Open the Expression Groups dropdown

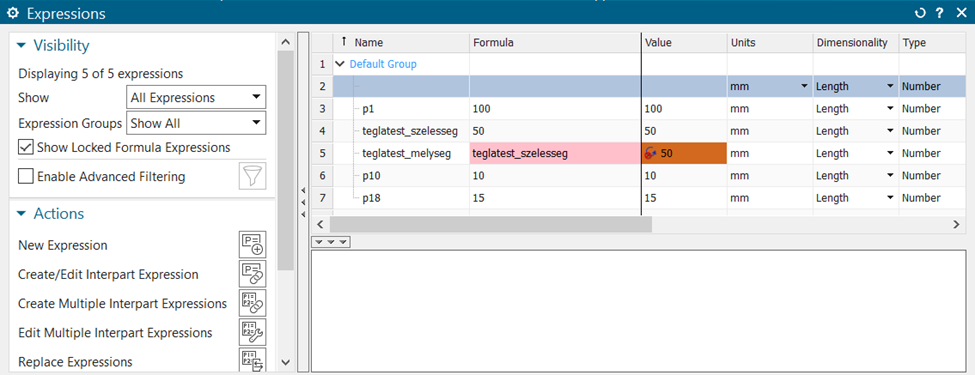(196, 123)
